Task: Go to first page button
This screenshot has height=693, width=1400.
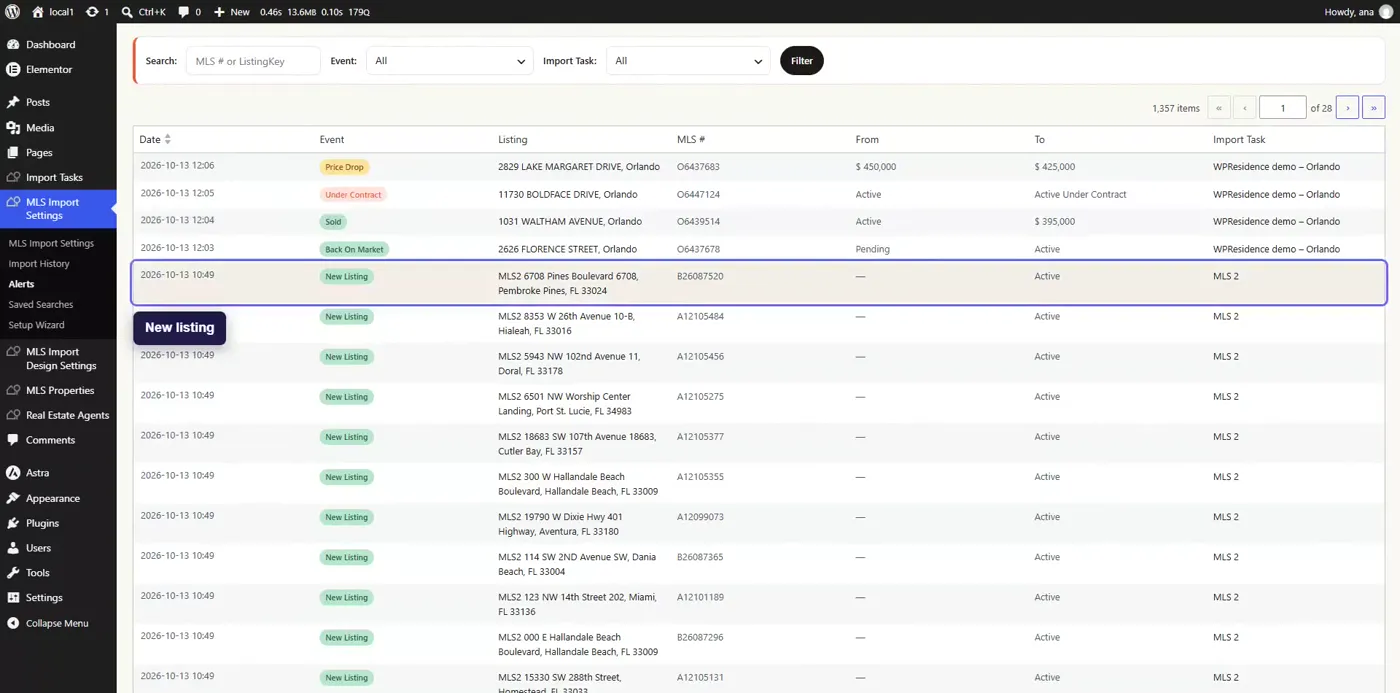Action: coord(1219,107)
